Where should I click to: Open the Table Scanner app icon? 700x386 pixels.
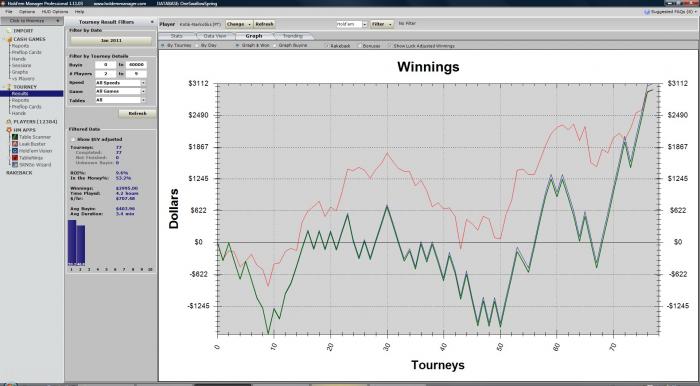(15, 137)
